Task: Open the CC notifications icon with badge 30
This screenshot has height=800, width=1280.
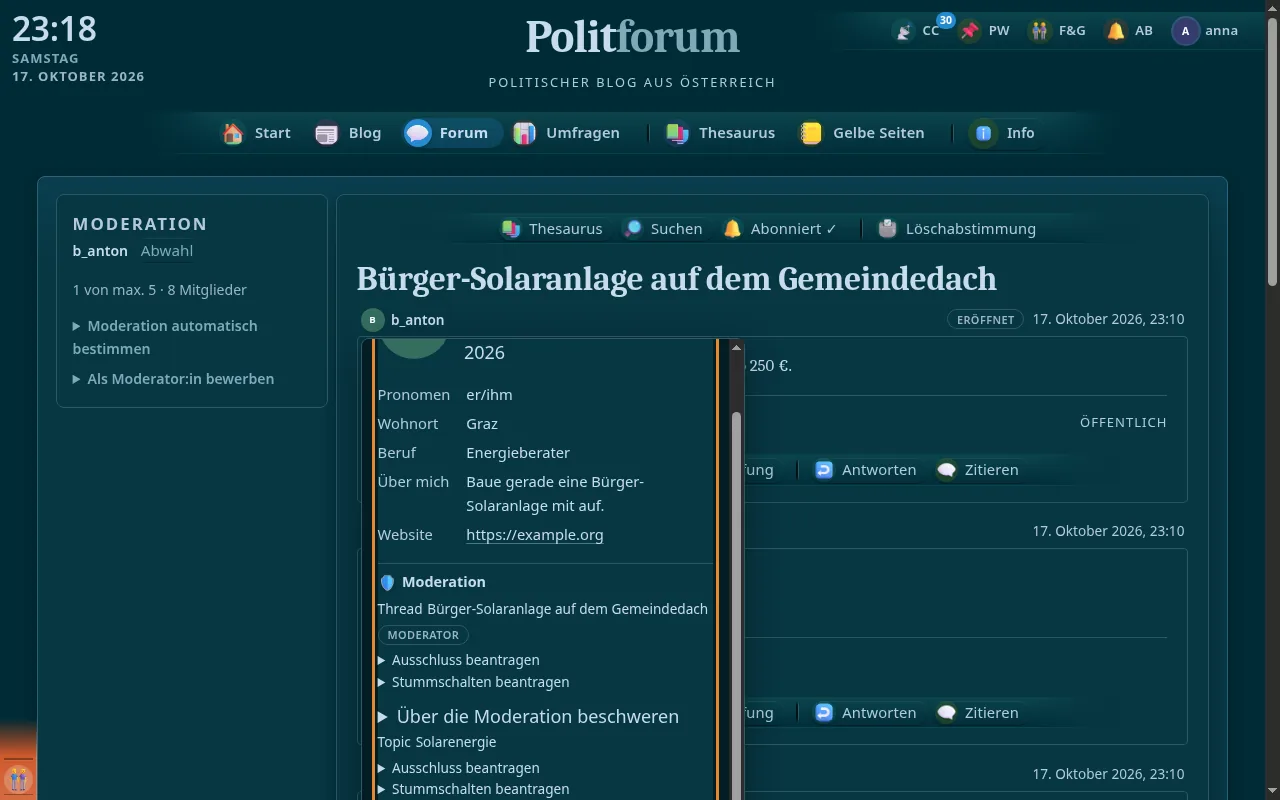Action: (904, 31)
